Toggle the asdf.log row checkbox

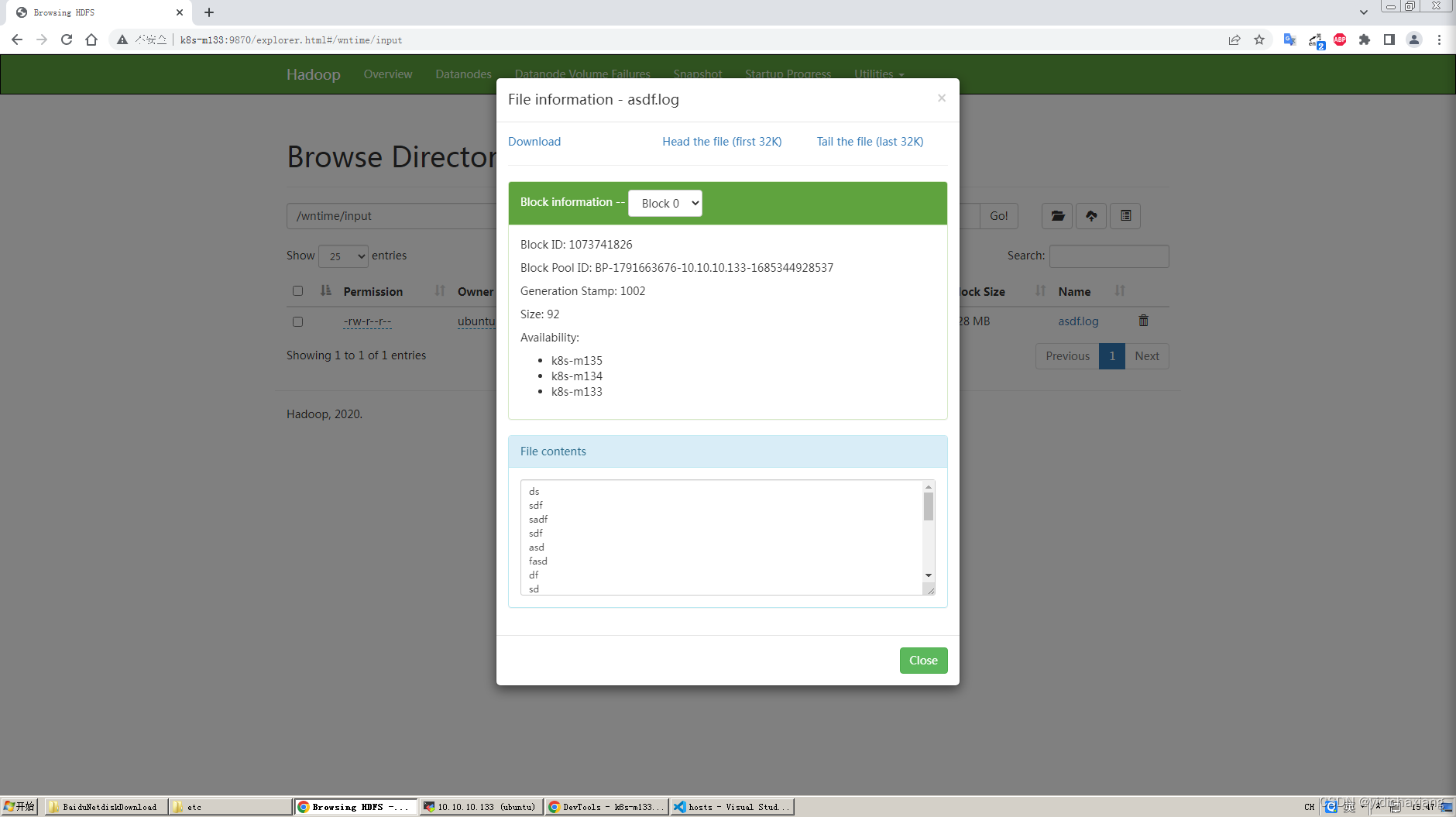(x=297, y=321)
